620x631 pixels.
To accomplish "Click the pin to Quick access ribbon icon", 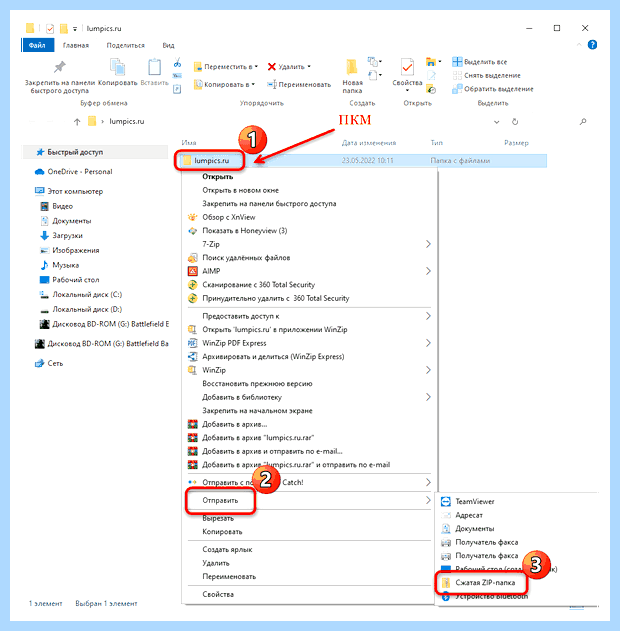I will pos(60,67).
